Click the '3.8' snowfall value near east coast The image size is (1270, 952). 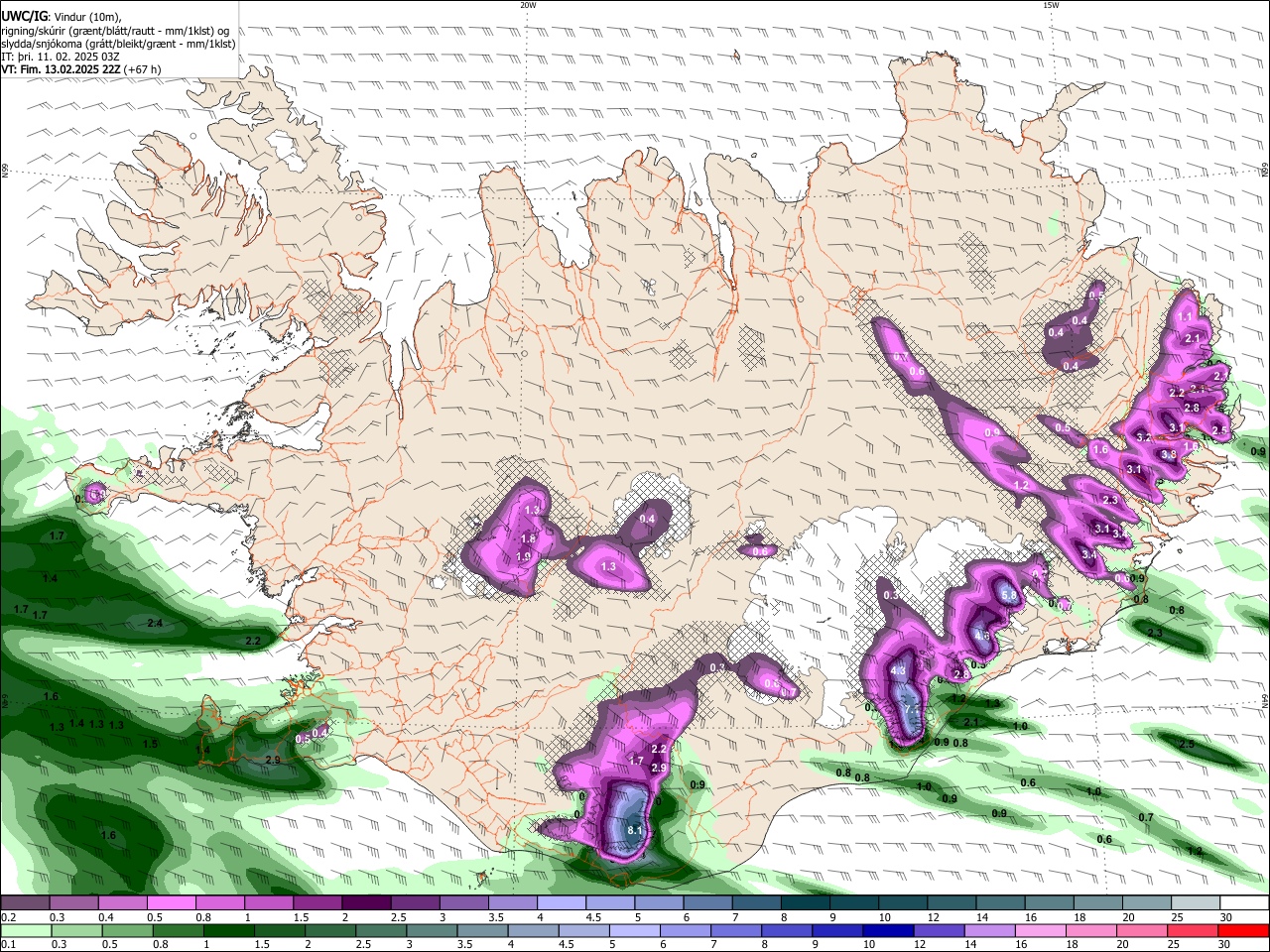click(1169, 455)
